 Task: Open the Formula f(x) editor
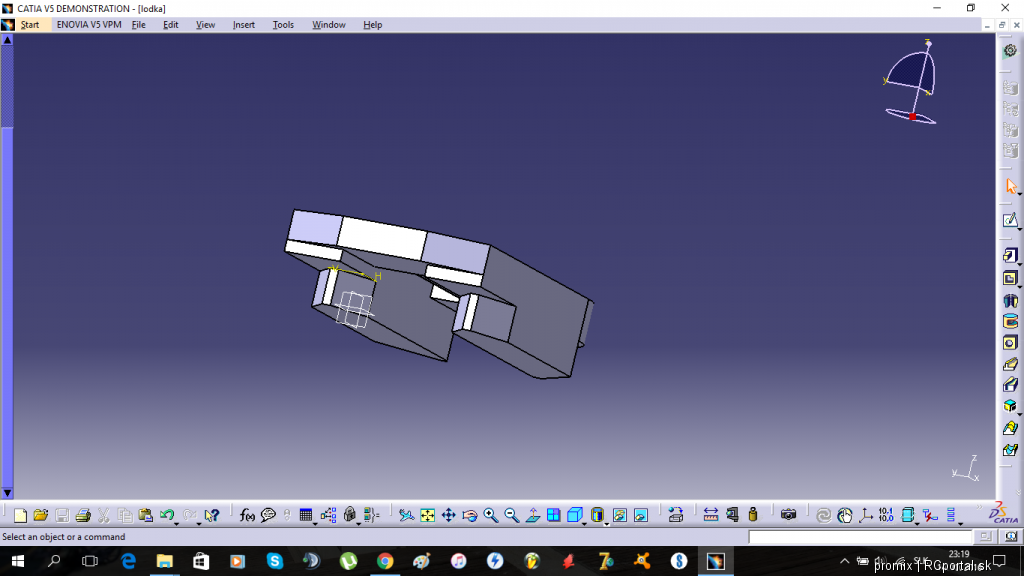click(x=247, y=515)
